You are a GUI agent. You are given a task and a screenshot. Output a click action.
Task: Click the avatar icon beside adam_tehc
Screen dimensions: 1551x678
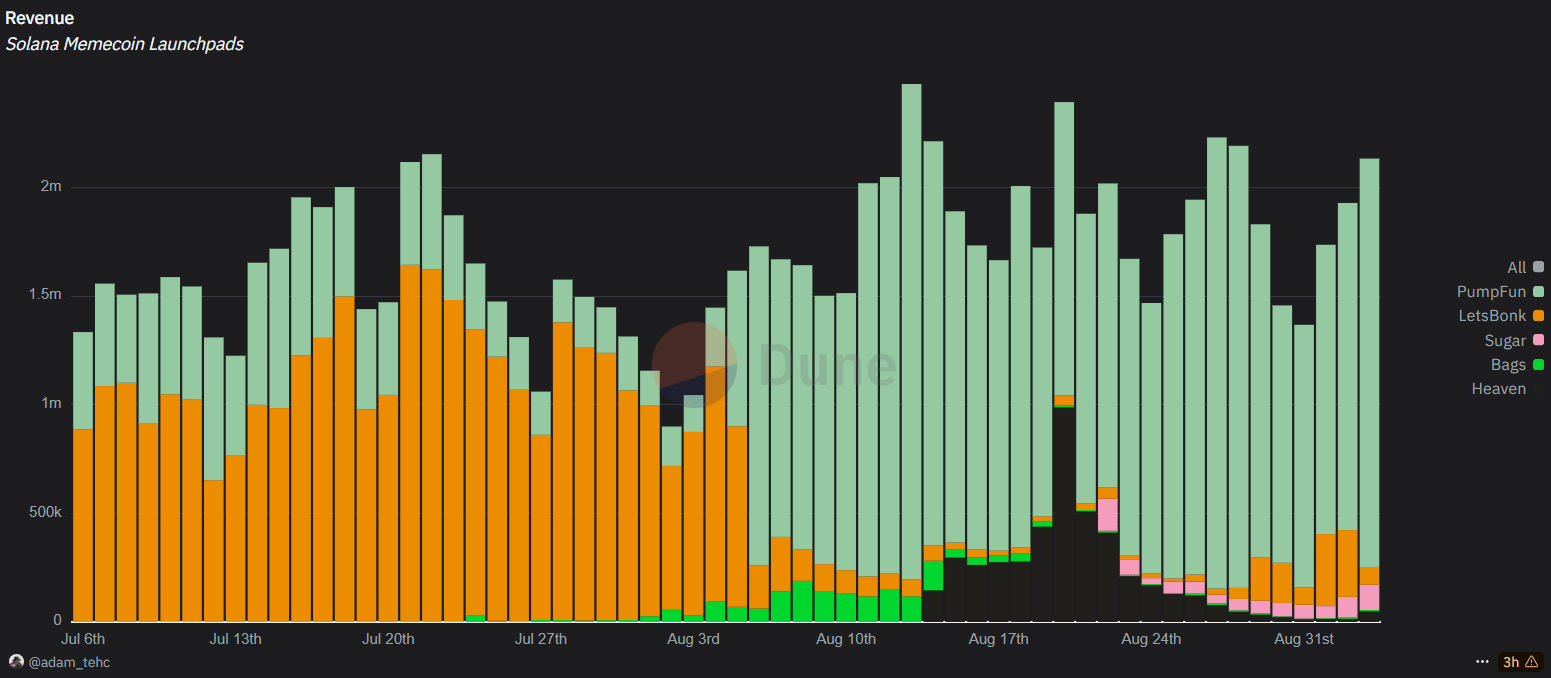pos(16,662)
